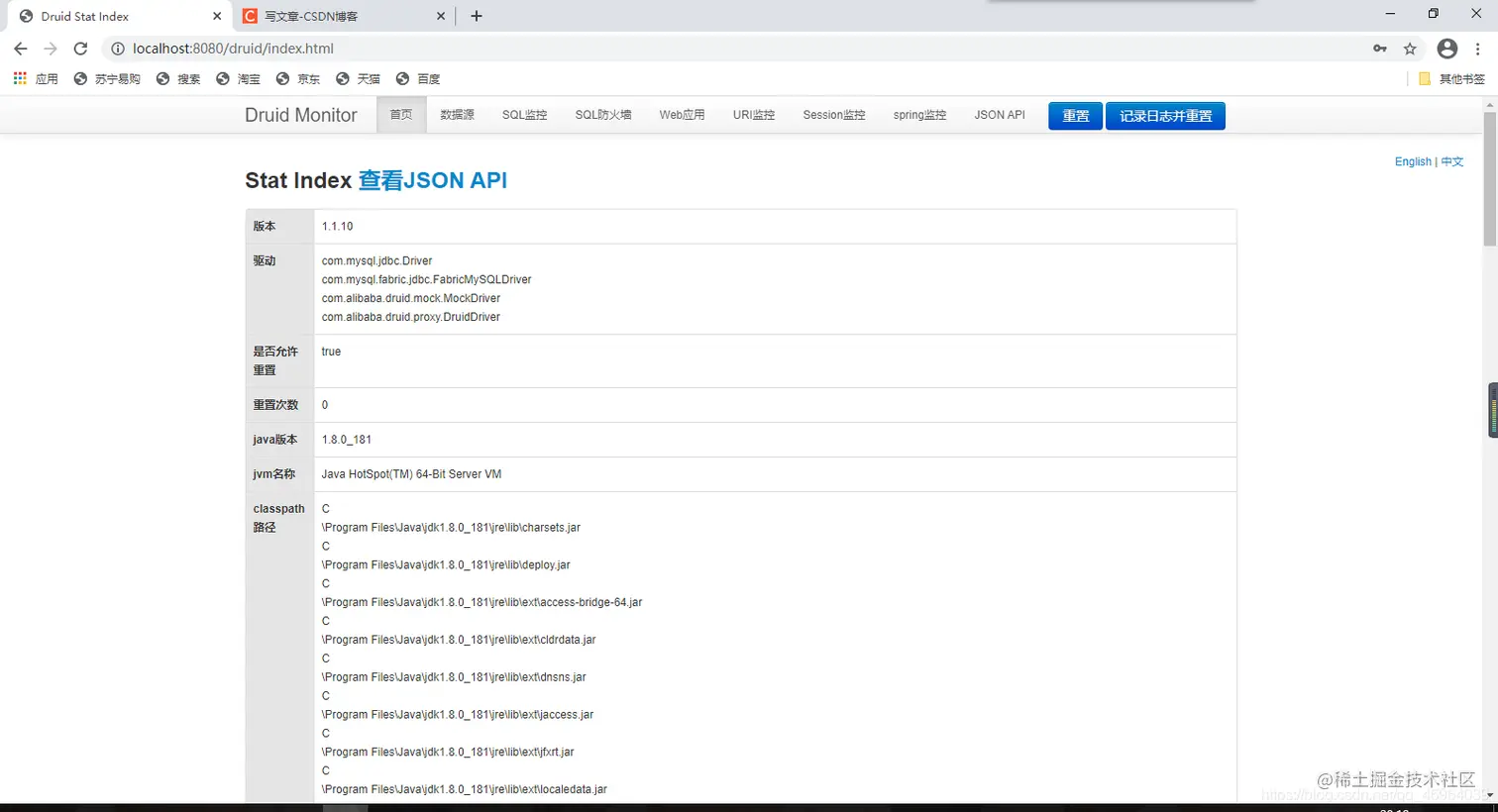Click the 驱动 row label
Screen dimensions: 1498x812
(265, 260)
